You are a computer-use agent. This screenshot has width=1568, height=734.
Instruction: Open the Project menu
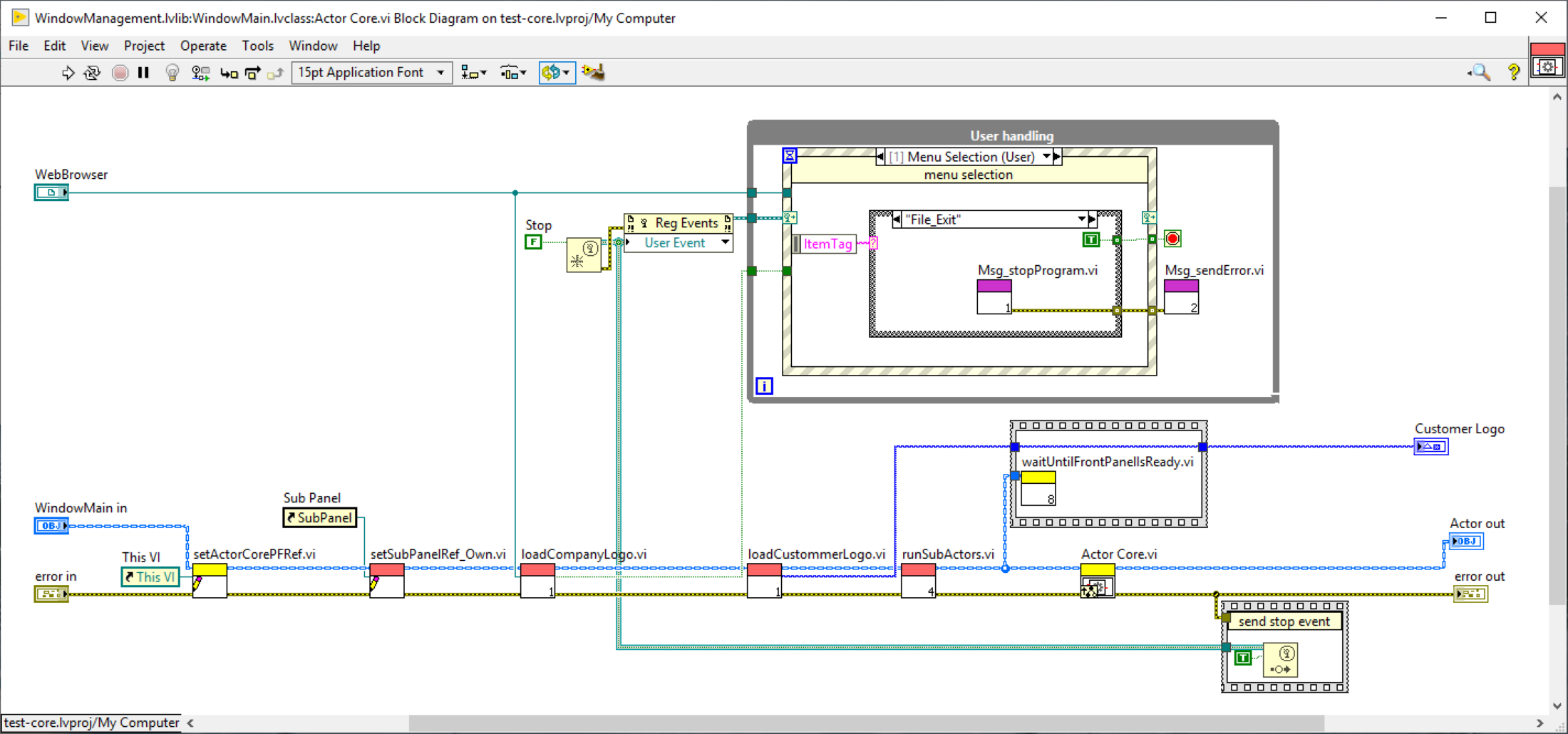point(144,46)
